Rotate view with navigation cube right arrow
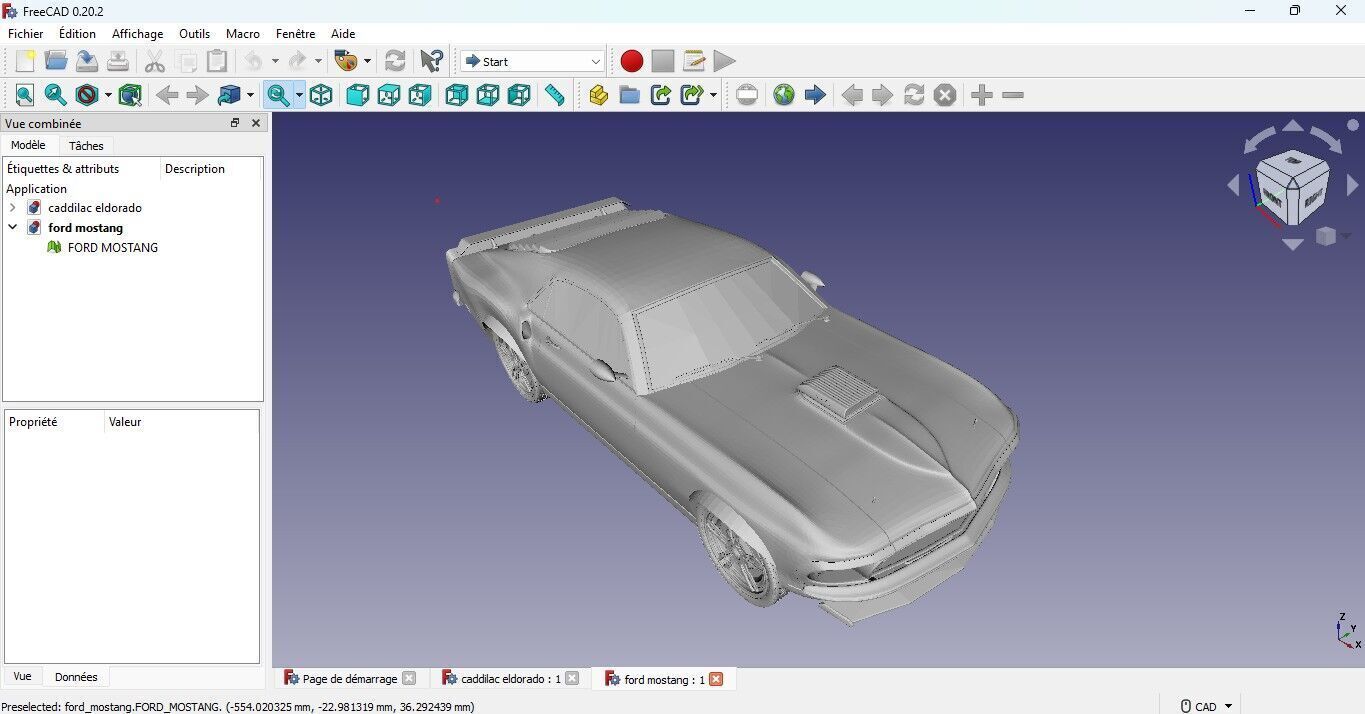 [x=1353, y=185]
